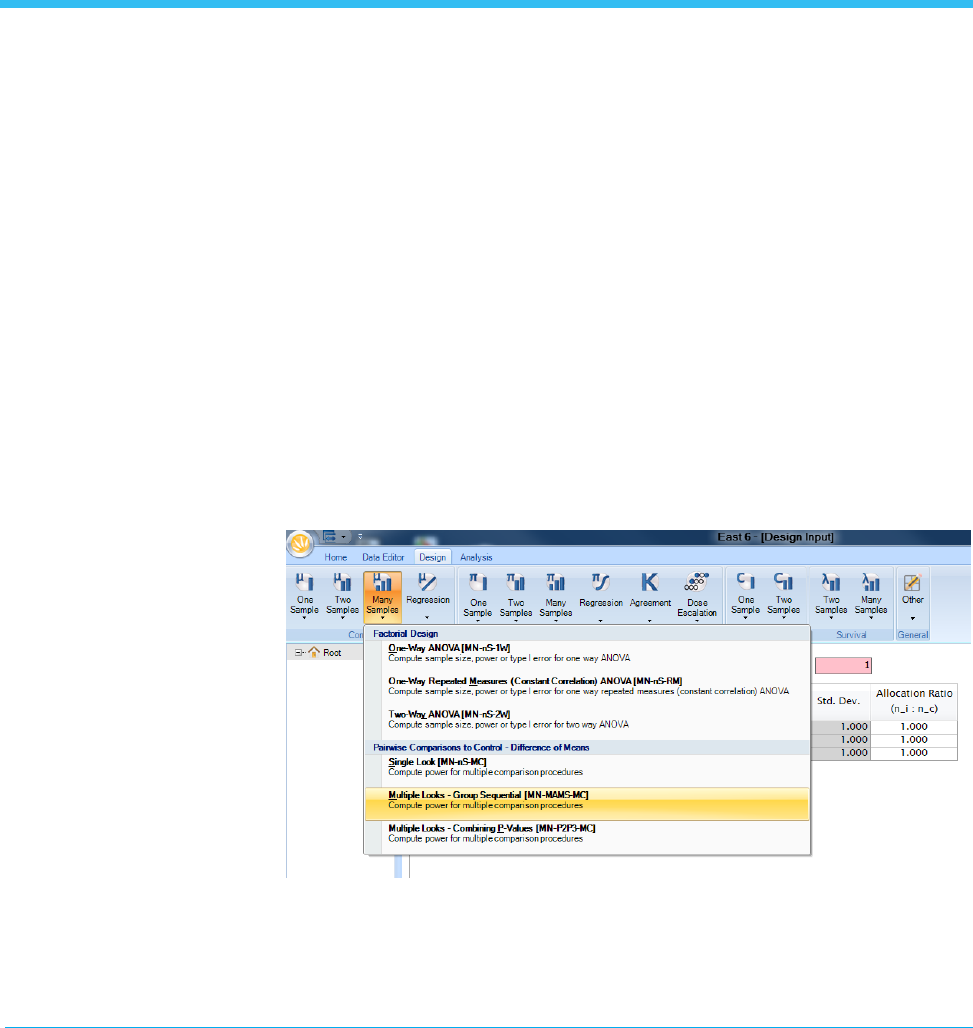Switch to the Data Editor tab
The height and width of the screenshot is (1028, 973).
(383, 557)
